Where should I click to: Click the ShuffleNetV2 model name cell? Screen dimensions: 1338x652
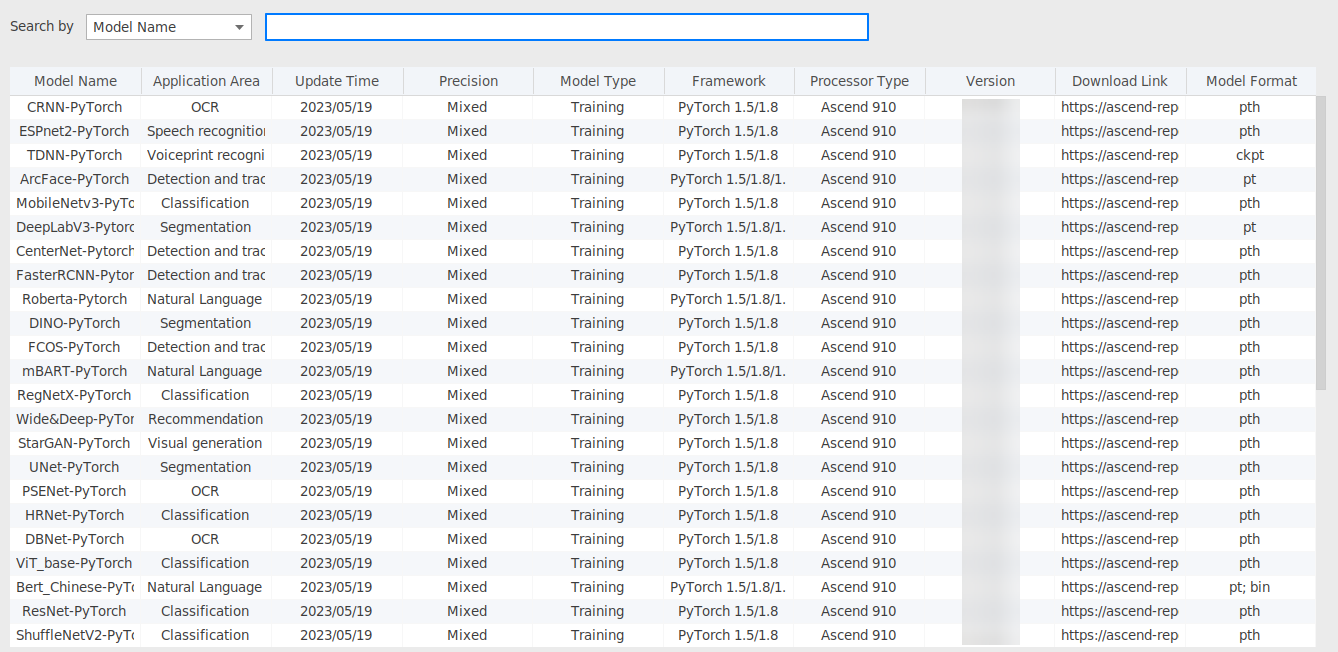point(75,635)
